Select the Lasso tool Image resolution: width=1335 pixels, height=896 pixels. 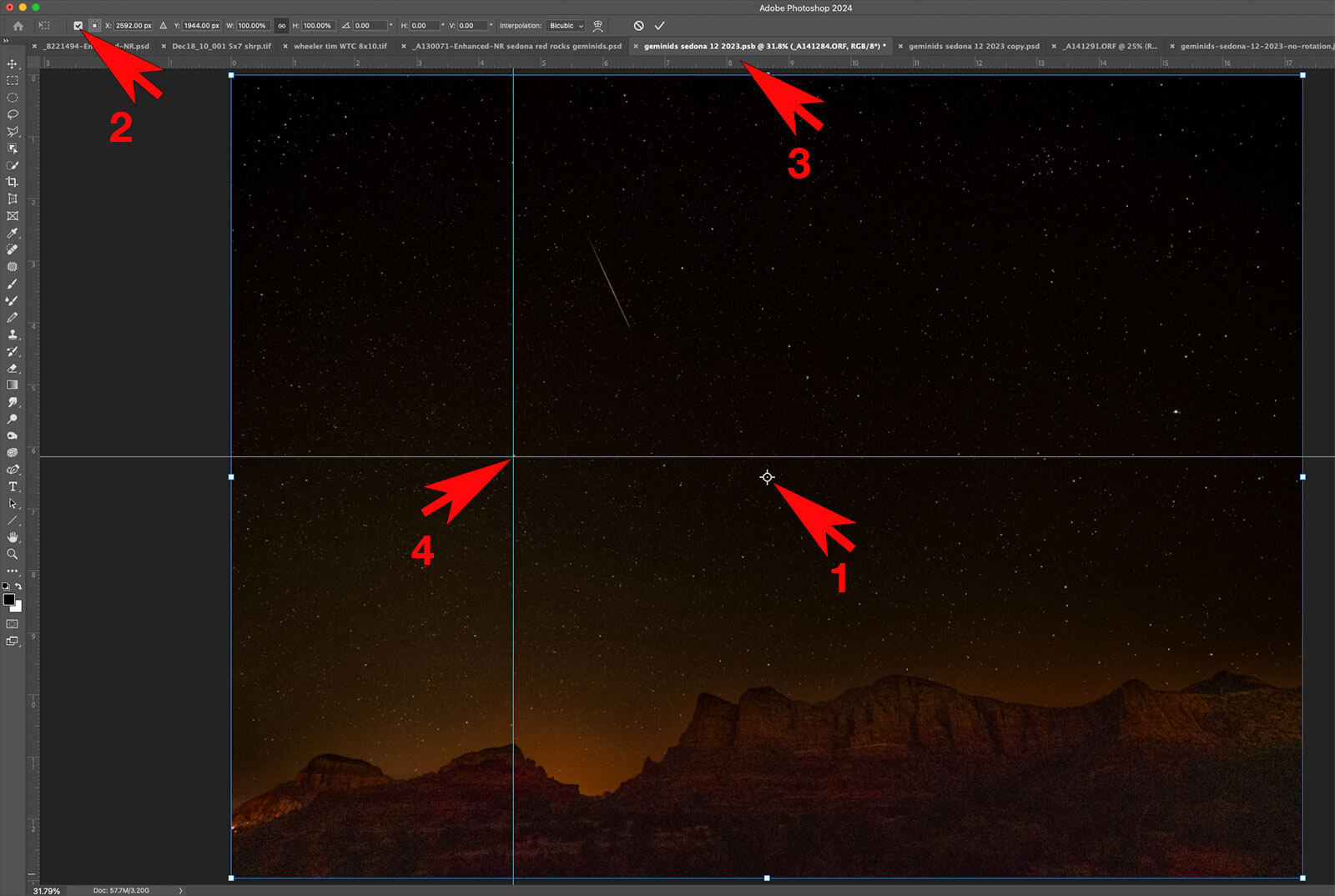pos(13,114)
